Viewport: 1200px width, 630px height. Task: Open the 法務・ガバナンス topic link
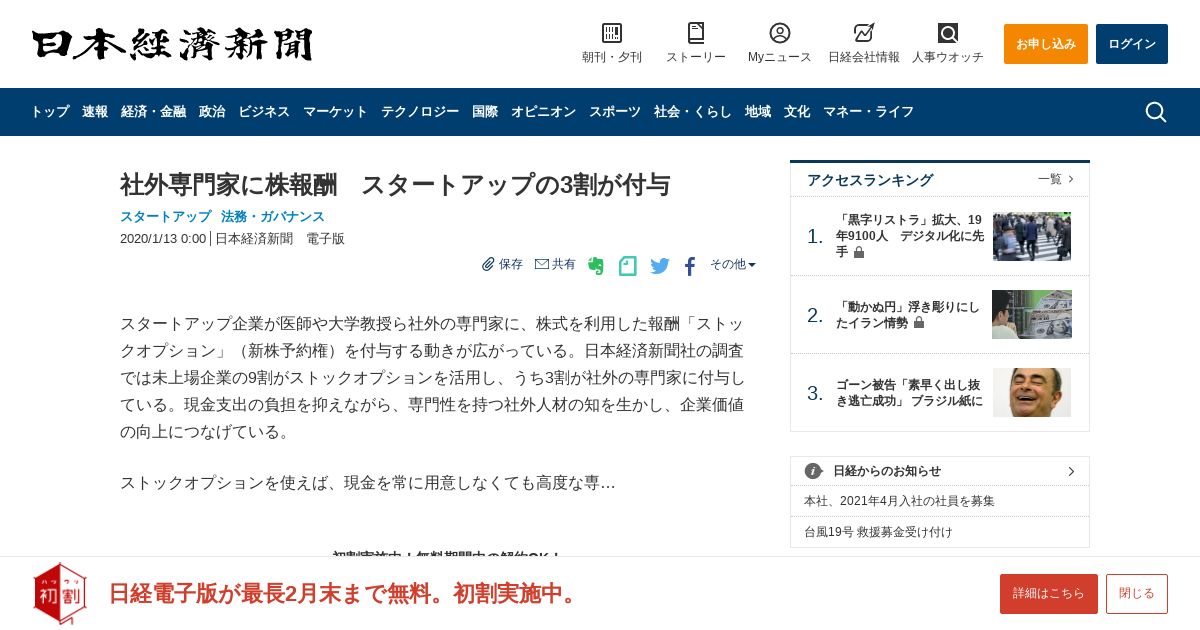point(273,216)
